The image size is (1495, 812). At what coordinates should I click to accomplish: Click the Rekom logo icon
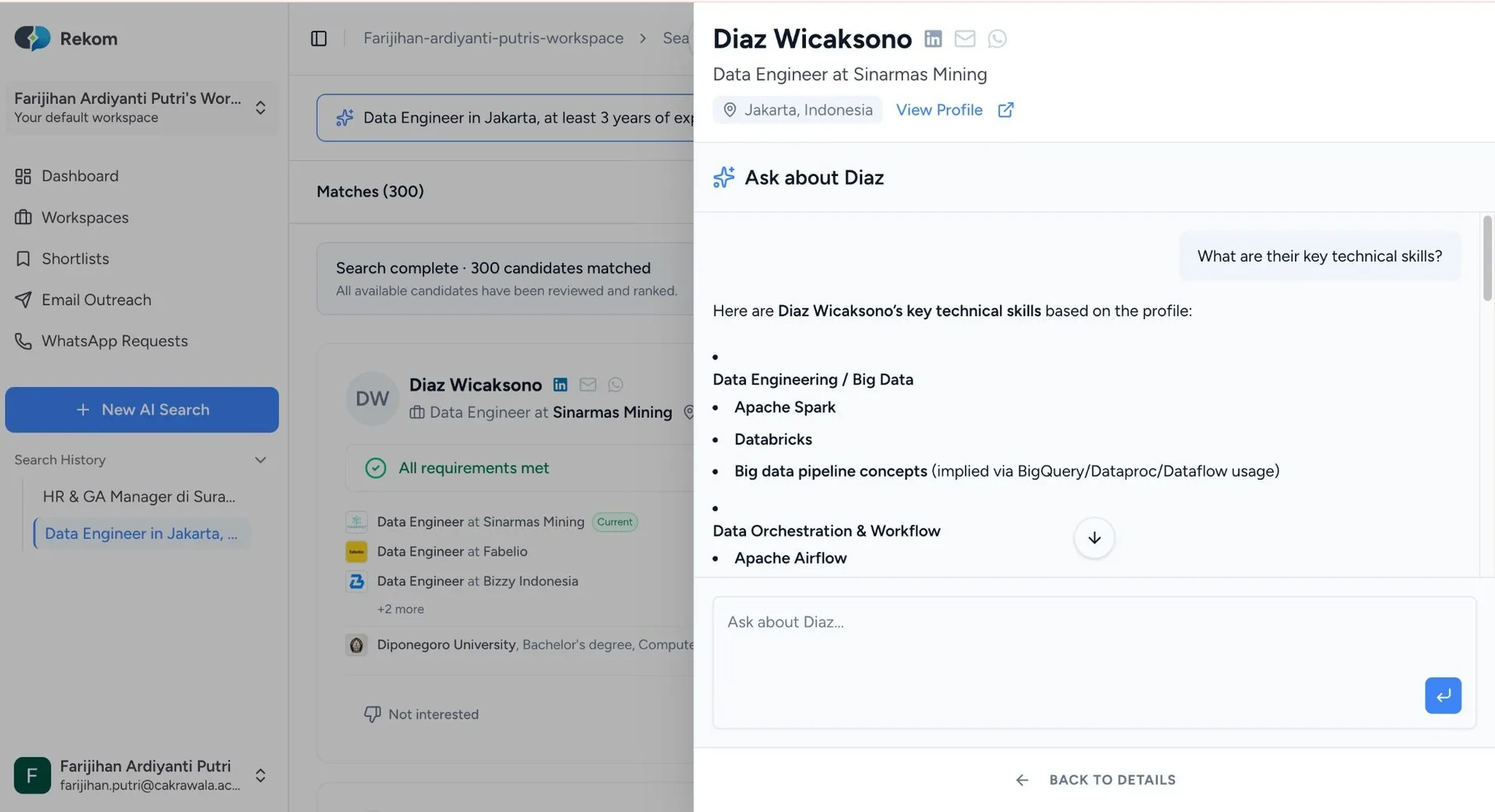click(32, 37)
